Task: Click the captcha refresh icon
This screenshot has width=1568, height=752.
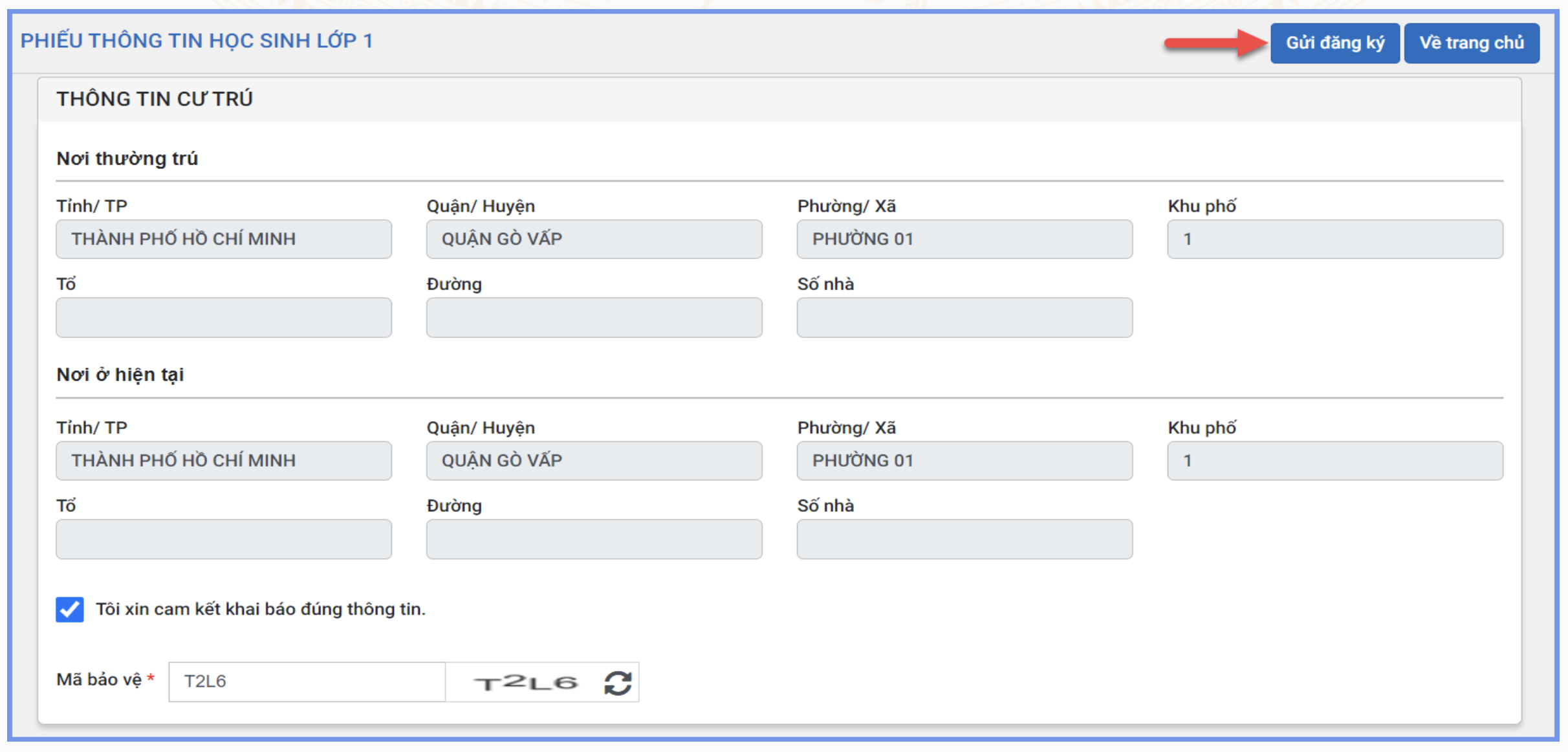Action: pyautogui.click(x=617, y=682)
